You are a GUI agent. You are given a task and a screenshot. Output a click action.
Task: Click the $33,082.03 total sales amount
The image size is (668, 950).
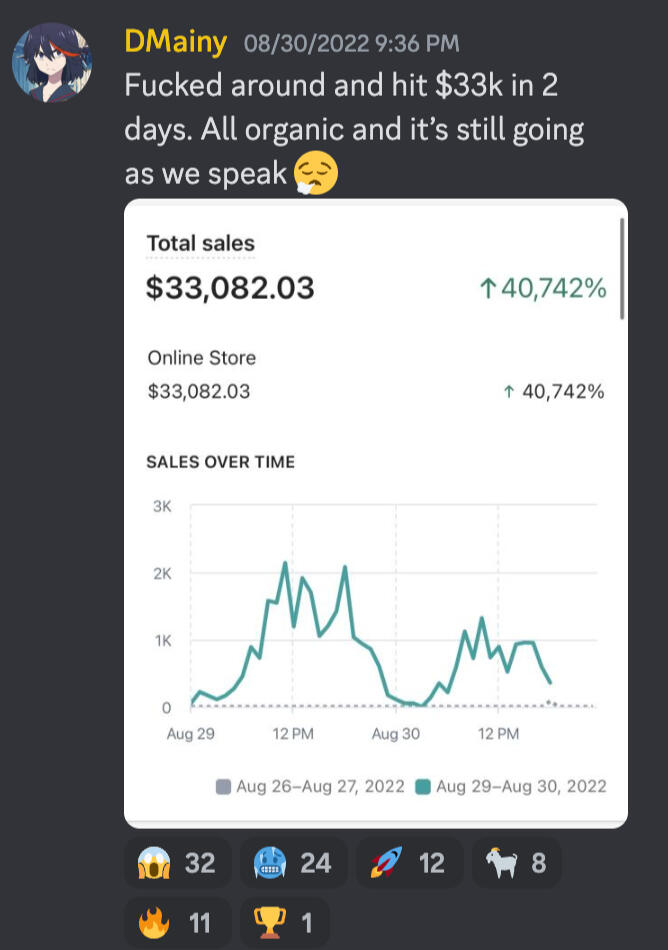coord(230,288)
